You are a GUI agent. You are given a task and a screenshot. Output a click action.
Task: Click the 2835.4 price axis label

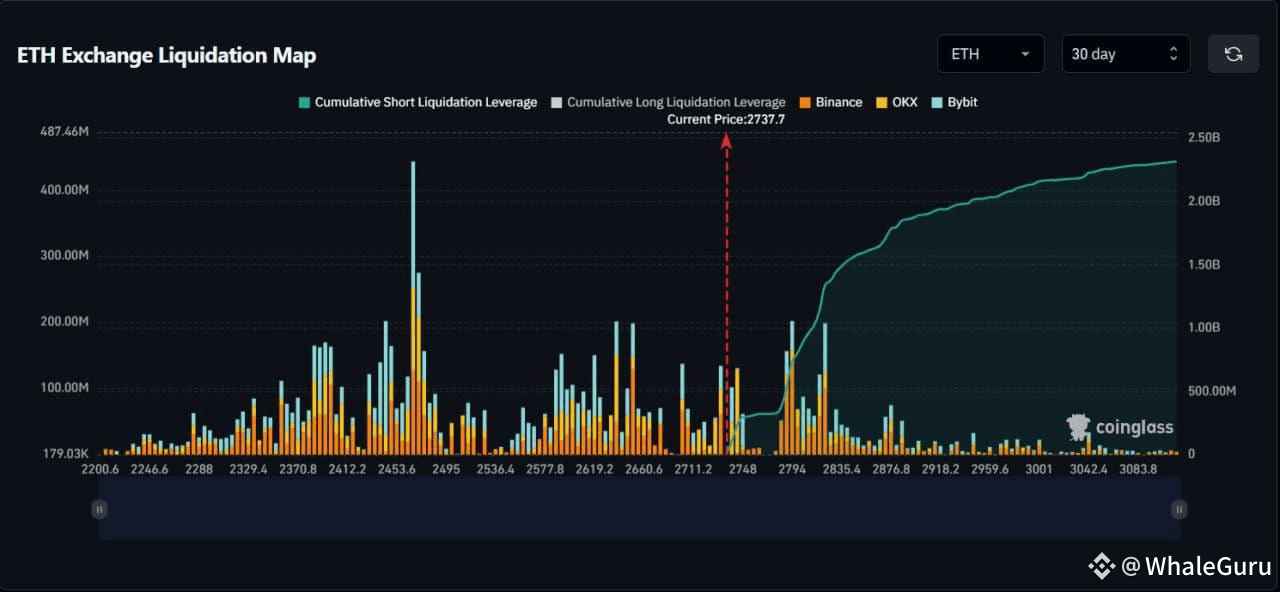coord(841,469)
